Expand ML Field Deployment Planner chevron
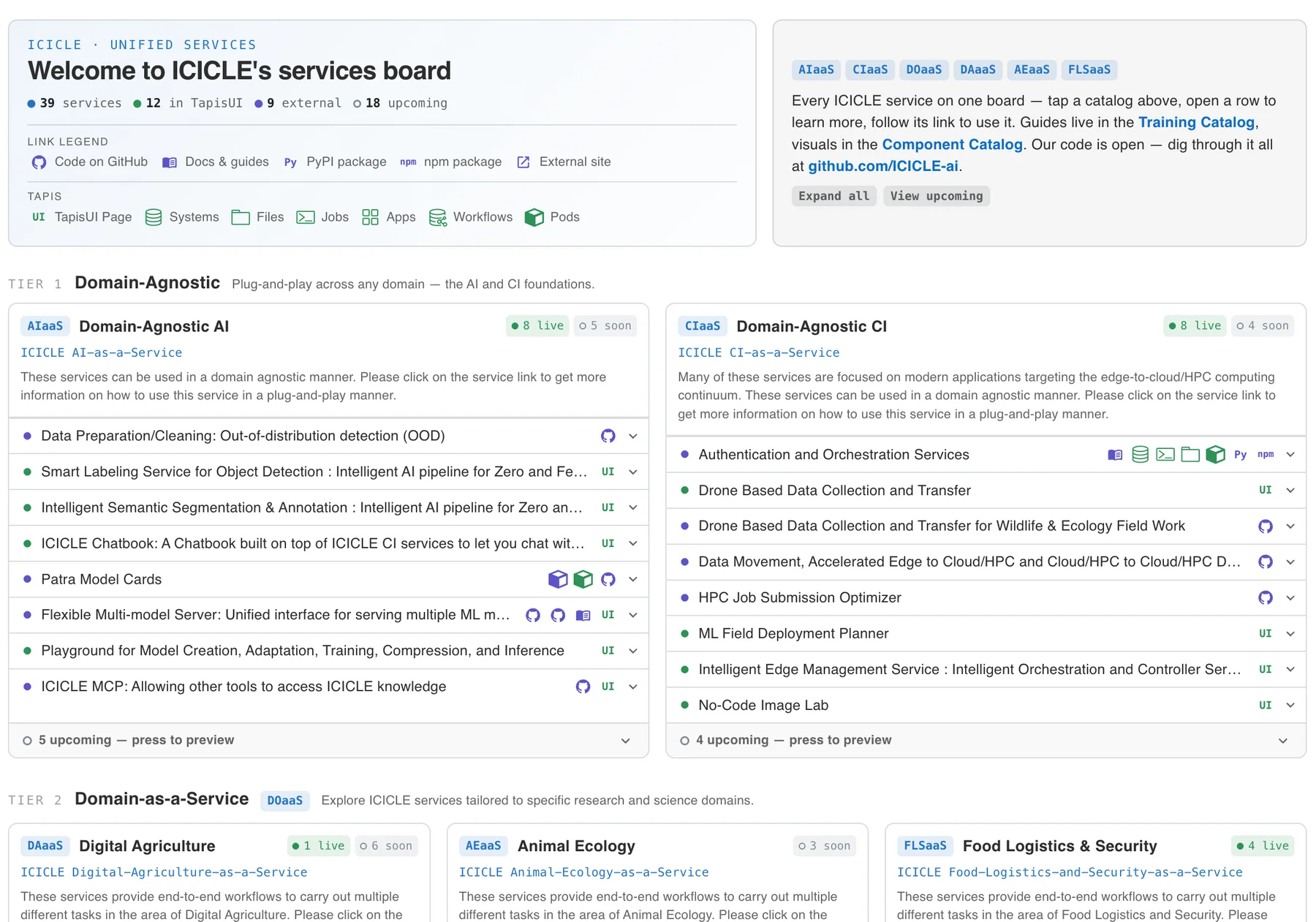 pos(1290,633)
